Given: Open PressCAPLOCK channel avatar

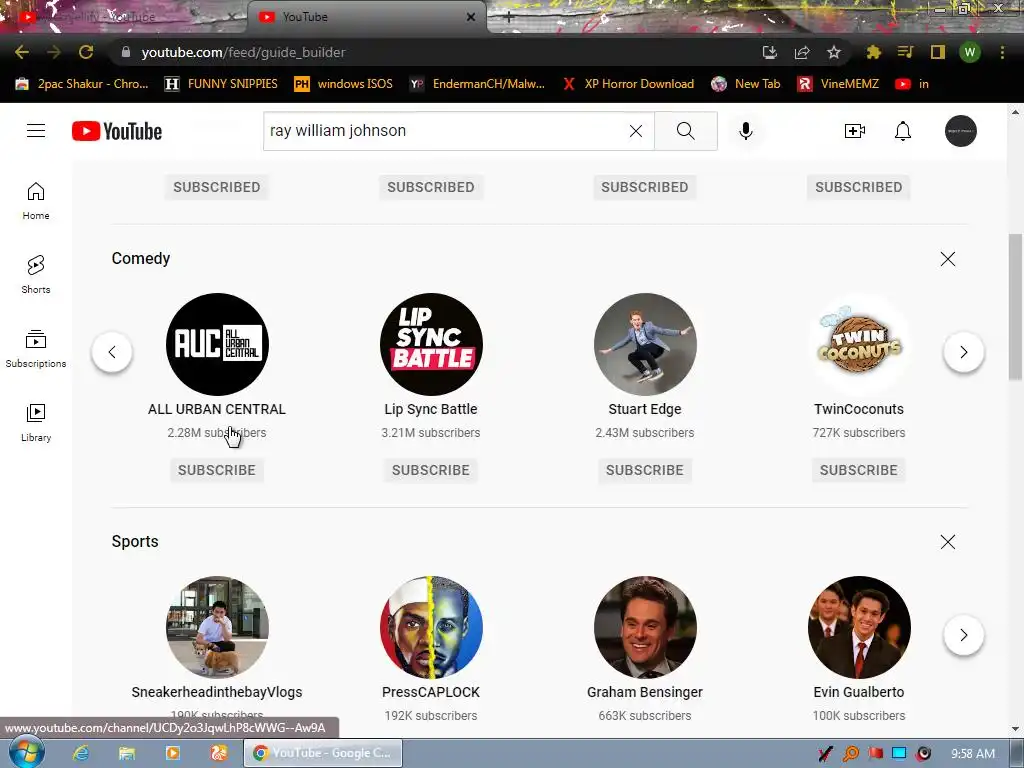Looking at the screenshot, I should click(431, 627).
